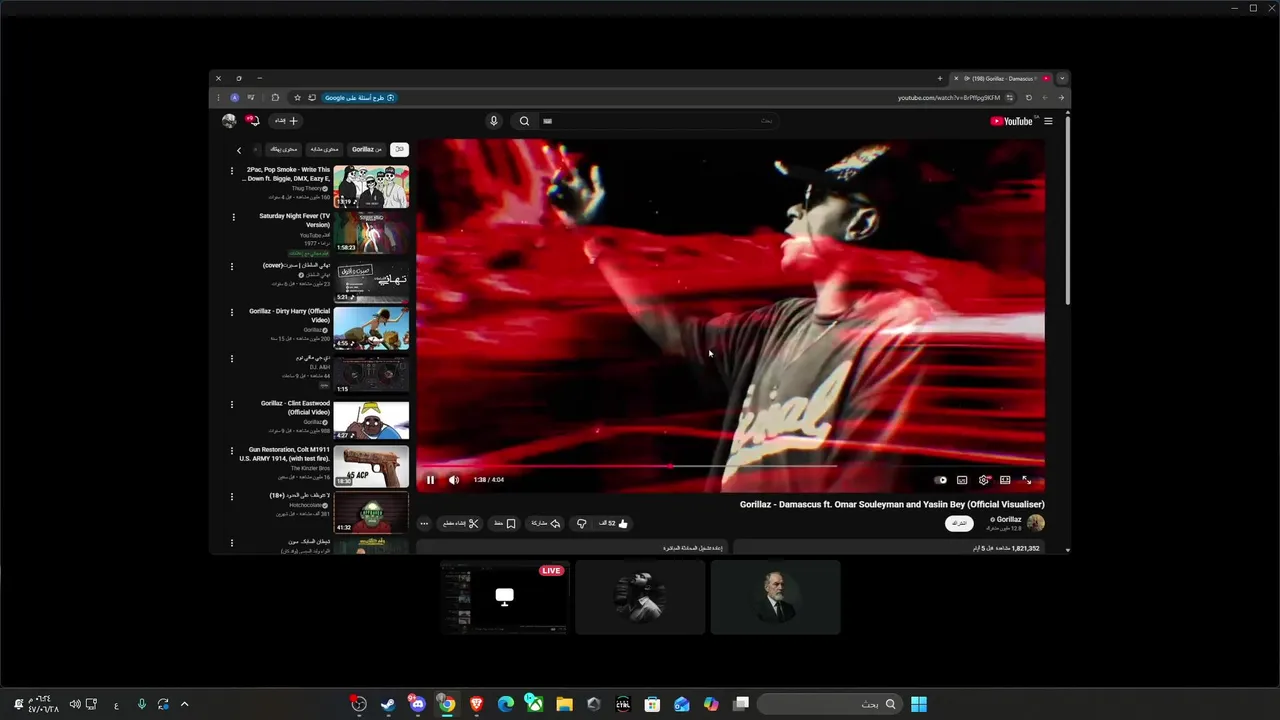Viewport: 1280px width, 720px height.
Task: Save the video with bookmark button
Action: (x=505, y=523)
